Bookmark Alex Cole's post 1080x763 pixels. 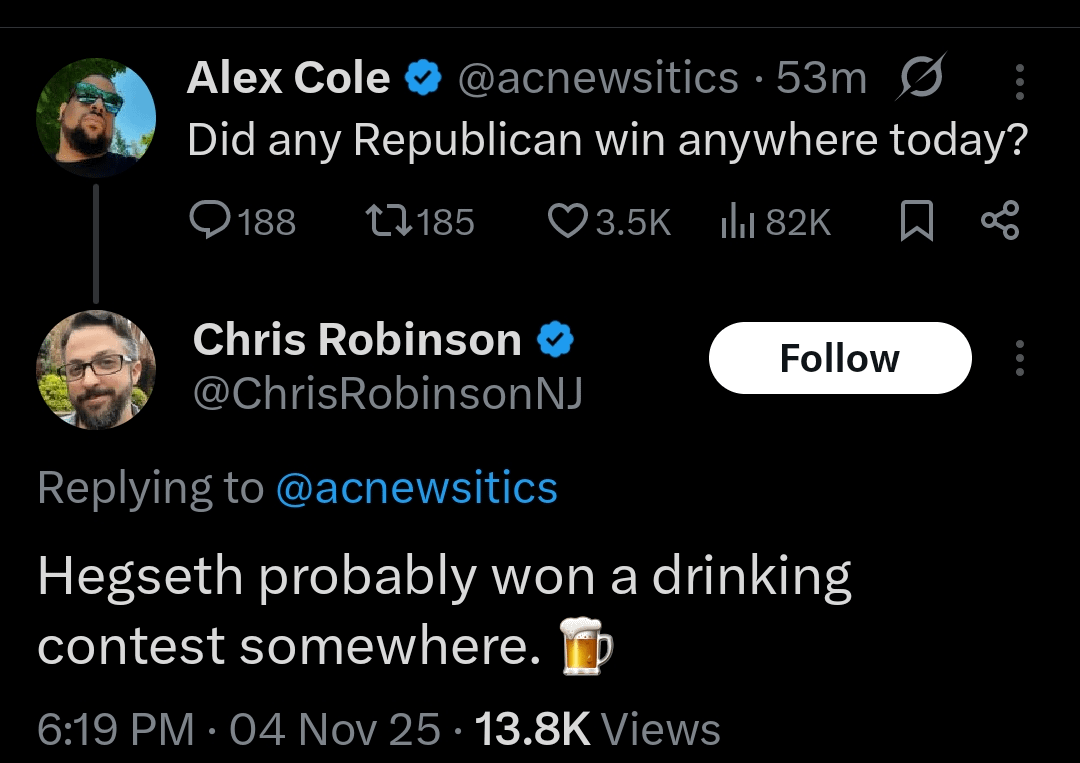pos(916,221)
